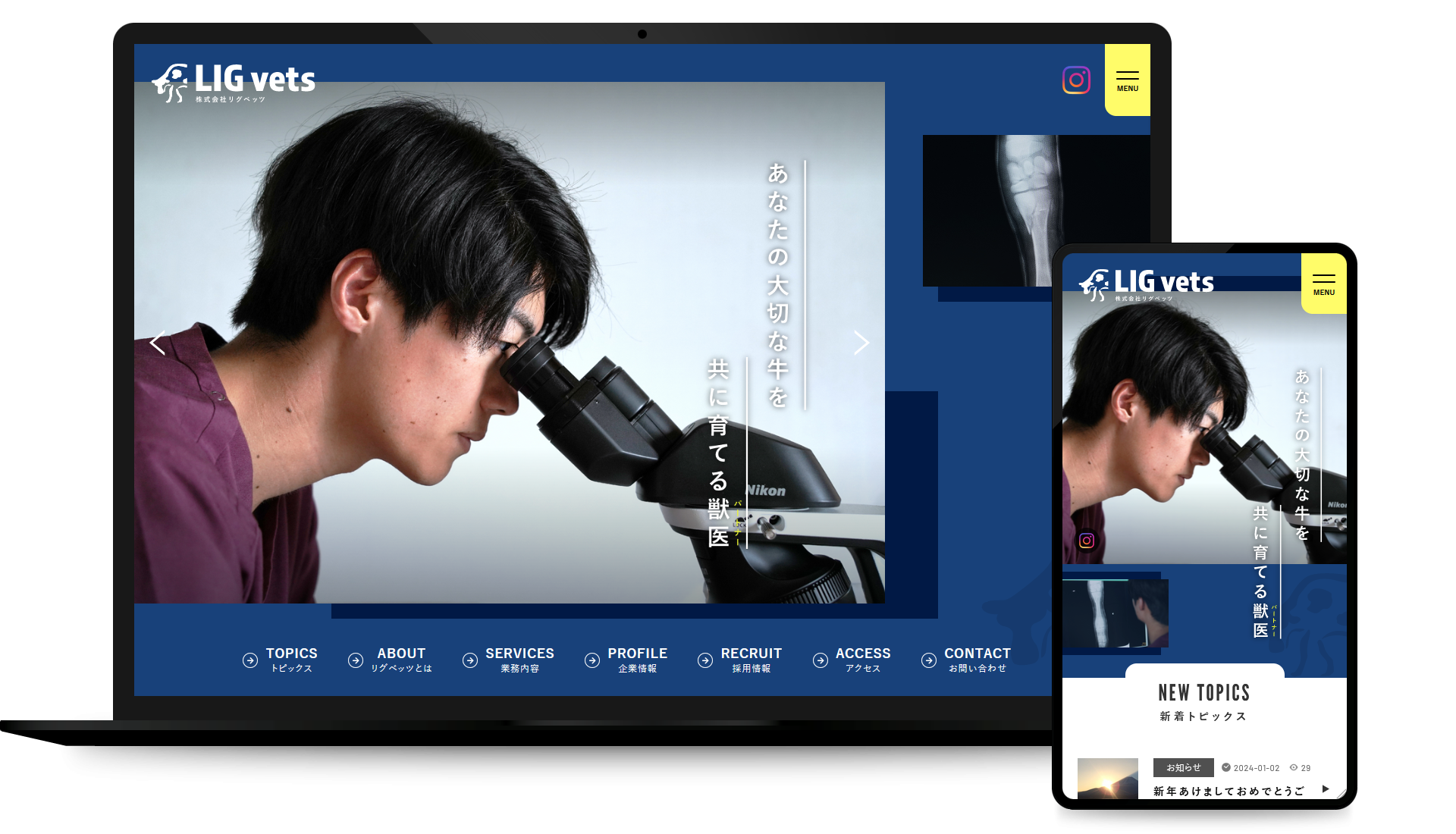Click the circled arrow beside RECRUIT
Image resolution: width=1456 pixels, height=834 pixels.
(x=705, y=660)
